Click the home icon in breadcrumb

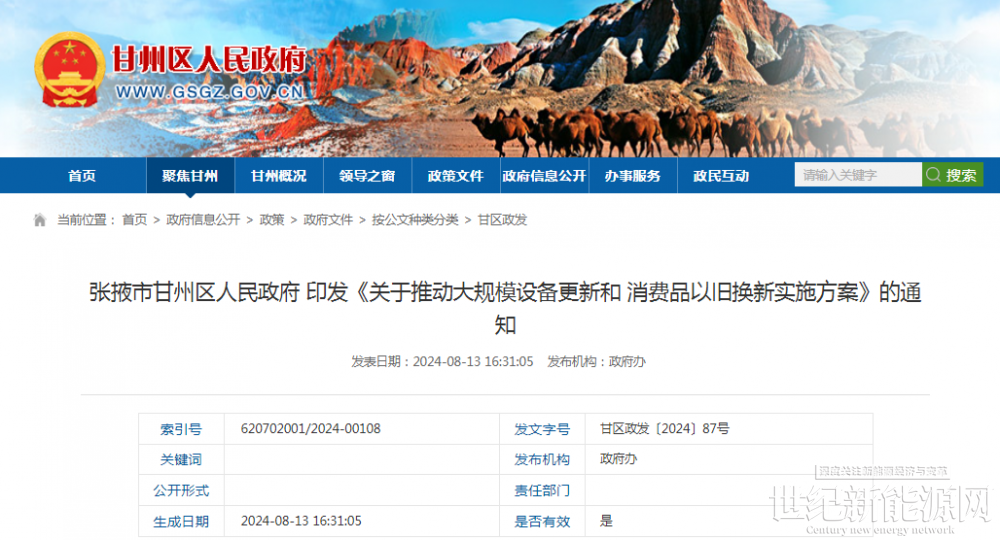(x=40, y=220)
